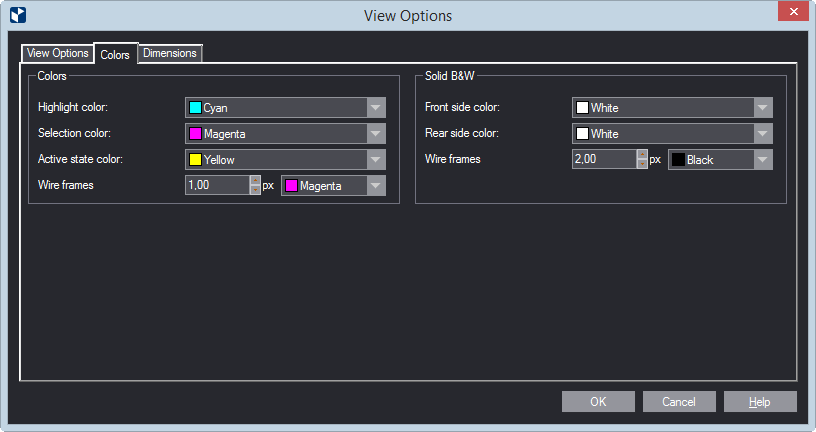This screenshot has height=432, width=816.
Task: Expand the Rear side color dropdown
Action: [762, 134]
